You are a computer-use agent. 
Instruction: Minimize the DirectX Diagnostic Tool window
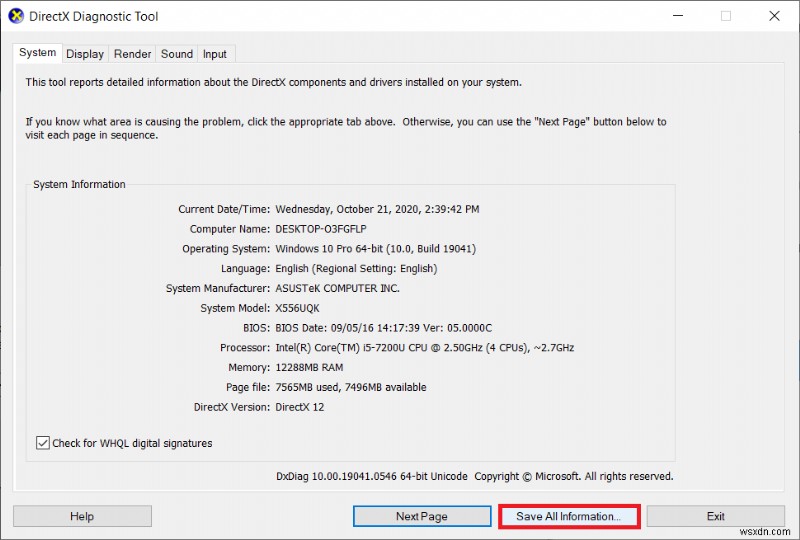pyautogui.click(x=678, y=16)
